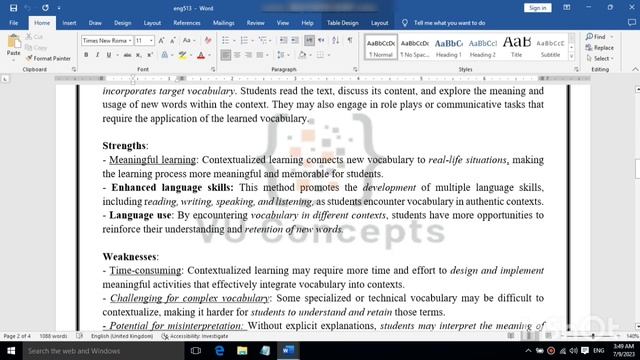640x360 pixels.
Task: Click the Redo/Repeat icon in Quick Access Toolbar
Action: pyautogui.click(x=45, y=8)
